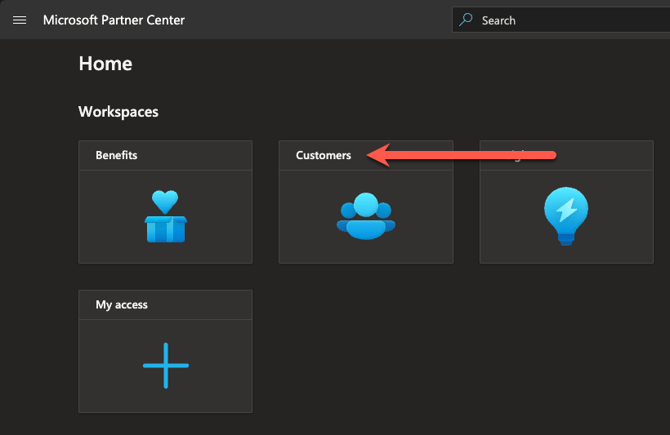Click the Microsoft Partner Center title
Viewport: 670px width, 435px height.
pos(113,20)
